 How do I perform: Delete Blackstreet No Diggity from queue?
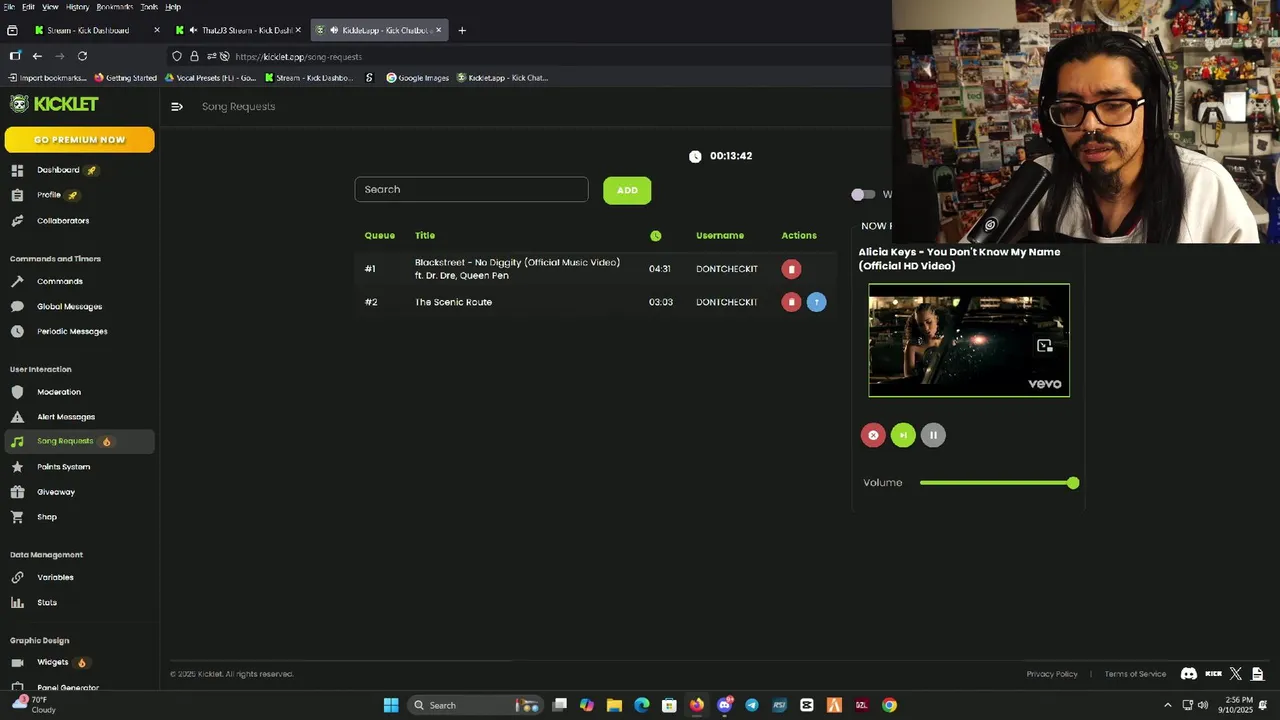tap(791, 269)
